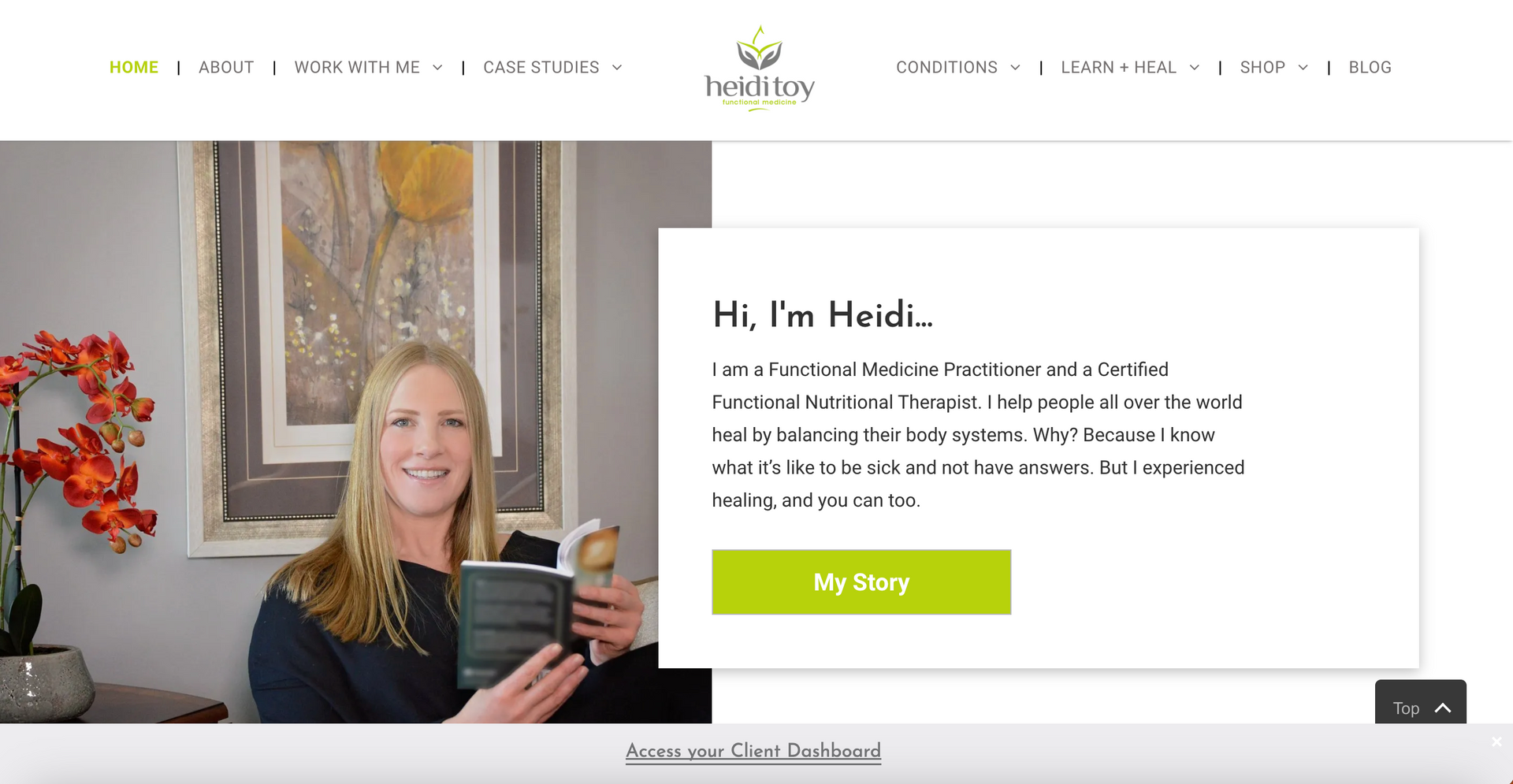Open the Conditions menu label
1513x784 pixels.
pyautogui.click(x=946, y=68)
